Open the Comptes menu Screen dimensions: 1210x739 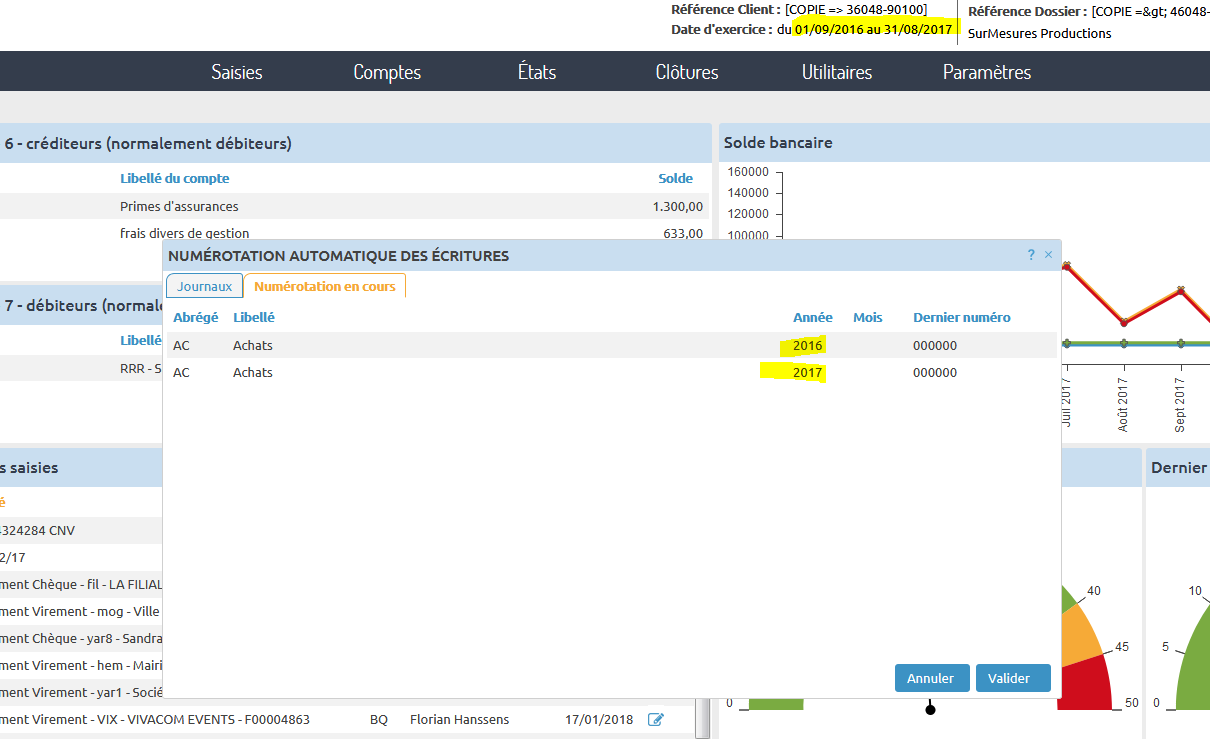point(387,72)
